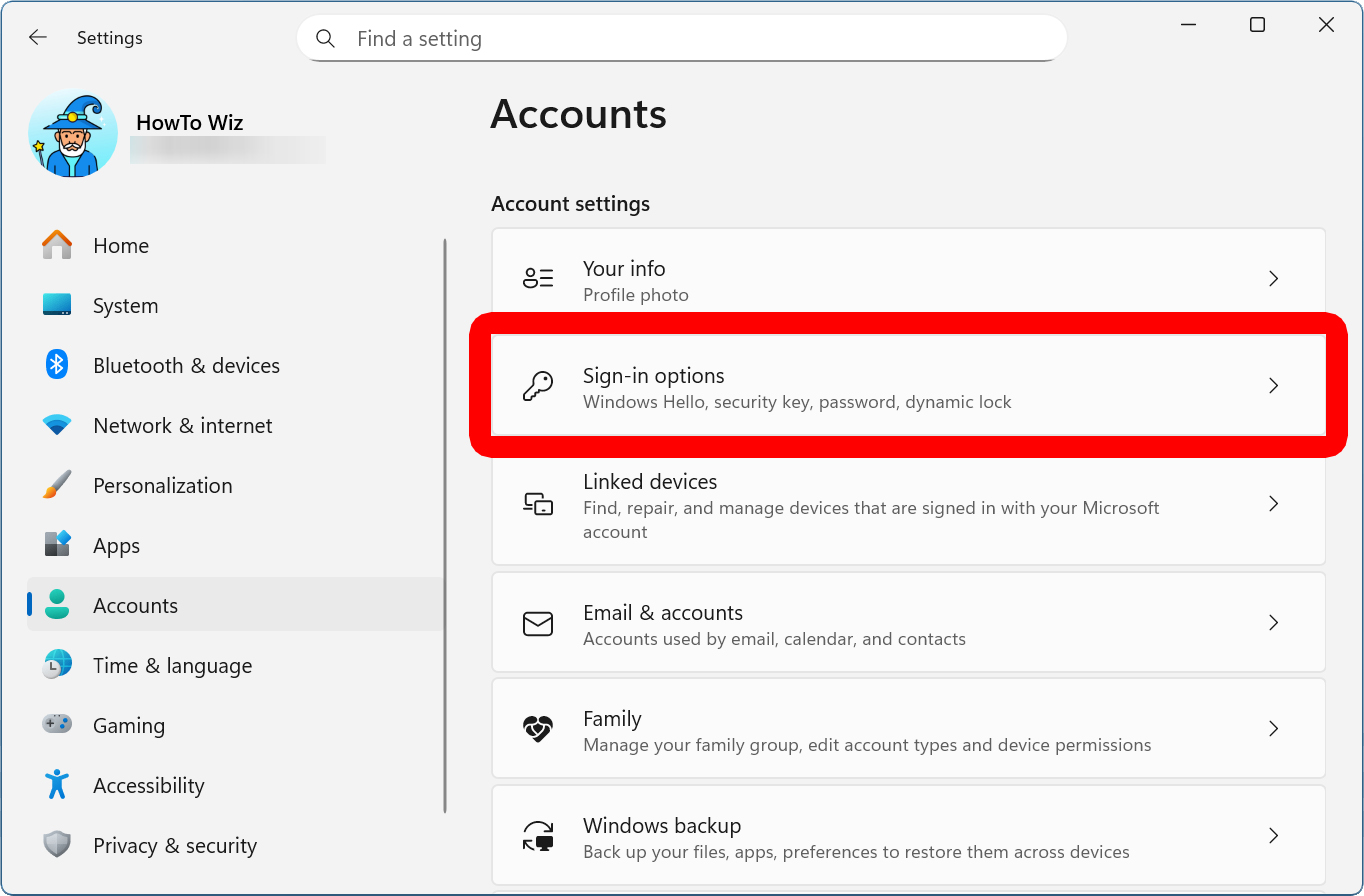
Task: Click the back arrow button
Action: 37,37
